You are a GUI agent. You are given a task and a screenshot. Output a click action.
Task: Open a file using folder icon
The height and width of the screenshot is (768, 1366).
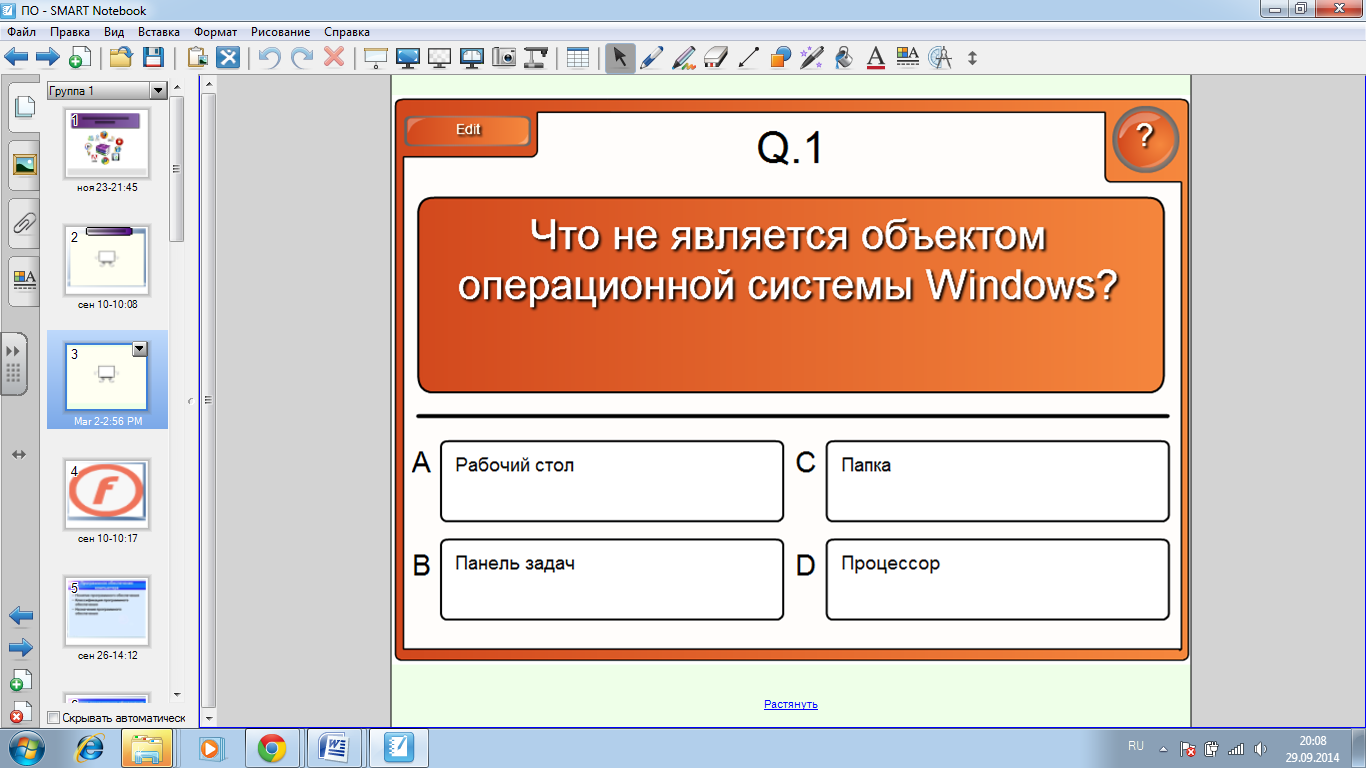[121, 57]
